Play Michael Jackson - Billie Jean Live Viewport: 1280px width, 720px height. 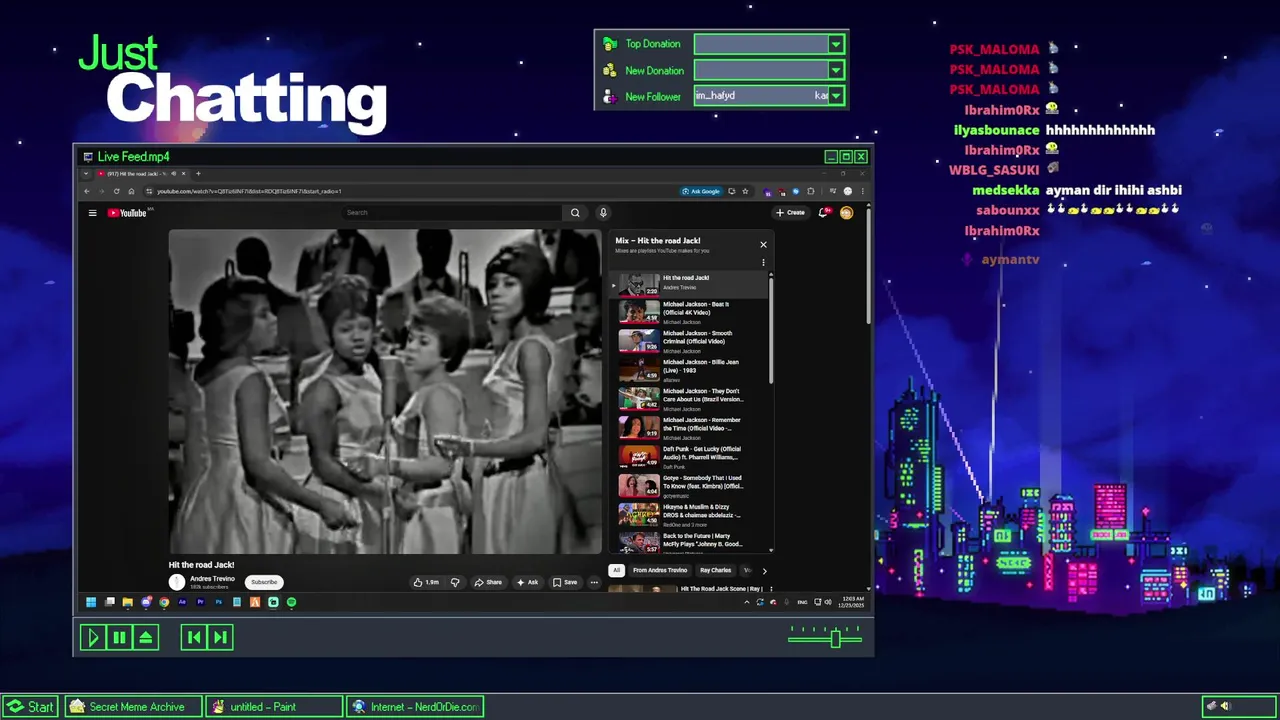click(692, 371)
